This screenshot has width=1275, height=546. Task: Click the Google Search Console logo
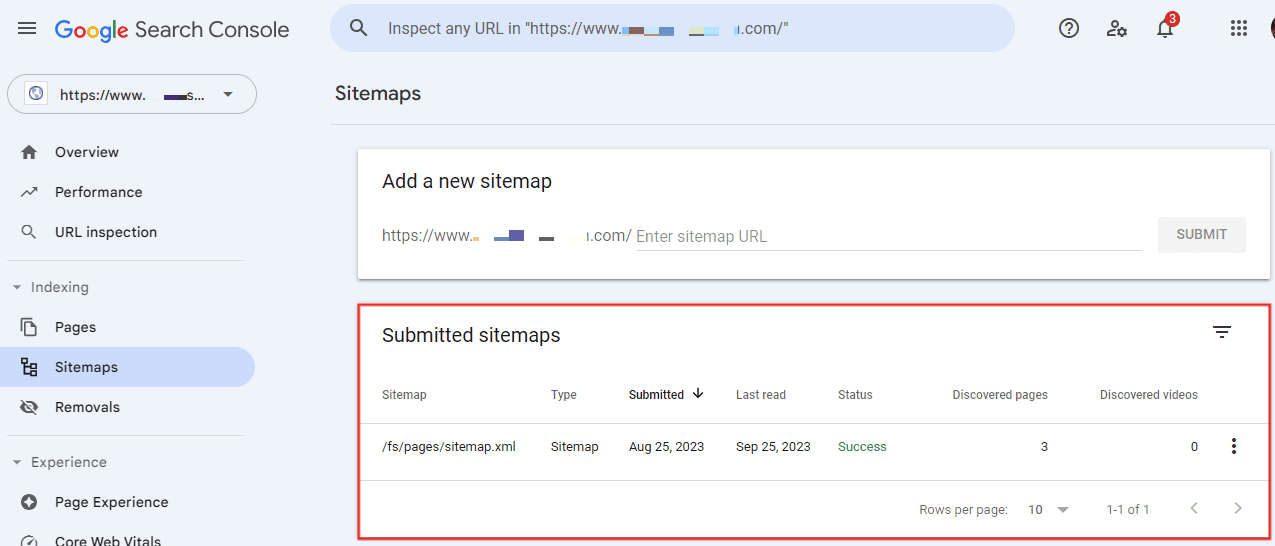(172, 30)
